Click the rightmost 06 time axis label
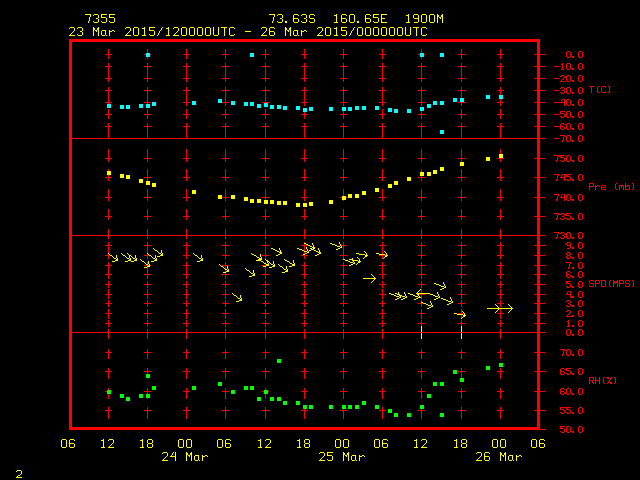Viewport: 640px width, 480px height. pos(538,444)
